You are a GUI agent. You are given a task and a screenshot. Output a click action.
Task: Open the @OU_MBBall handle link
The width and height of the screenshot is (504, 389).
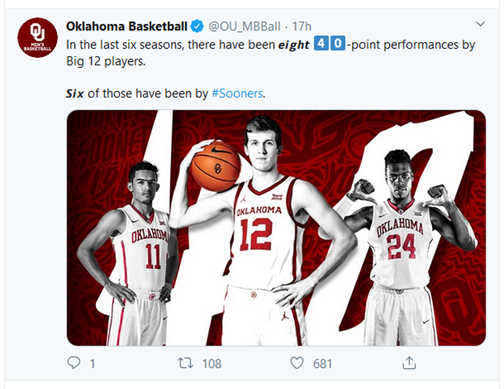coord(244,26)
